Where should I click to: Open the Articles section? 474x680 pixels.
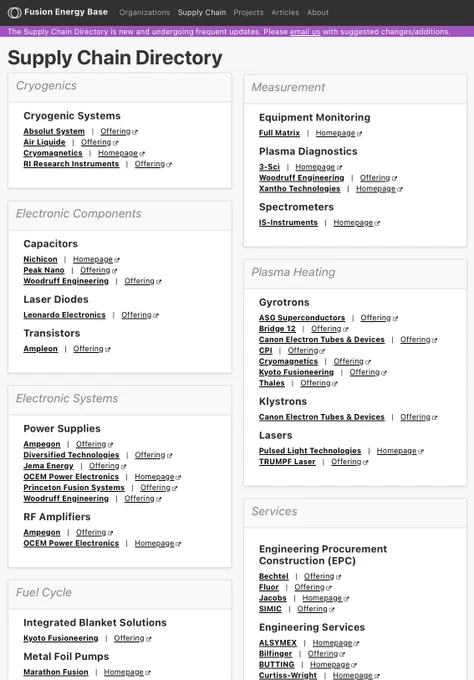click(285, 13)
